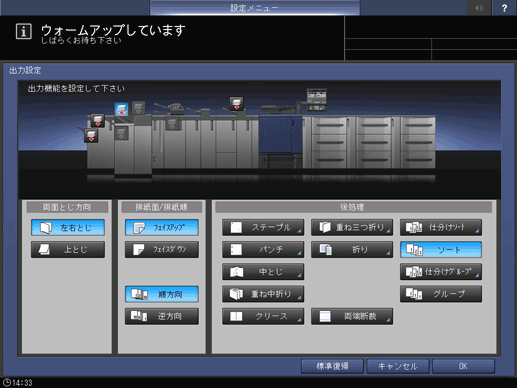Screen dimensions: 517x388
Task: Select highlighted blue output tray icon on finisher
Action: pyautogui.click(x=121, y=109)
